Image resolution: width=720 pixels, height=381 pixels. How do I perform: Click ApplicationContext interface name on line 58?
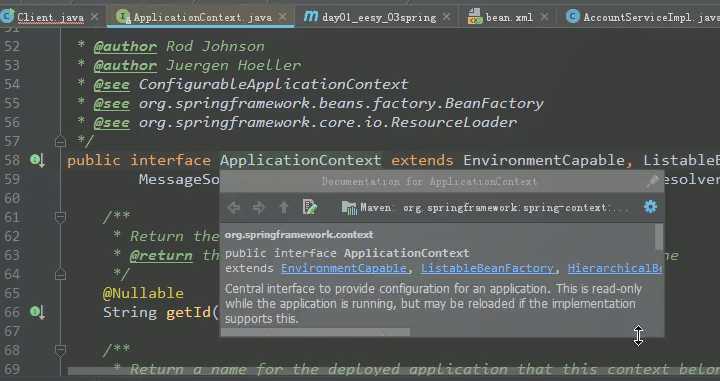coord(301,160)
